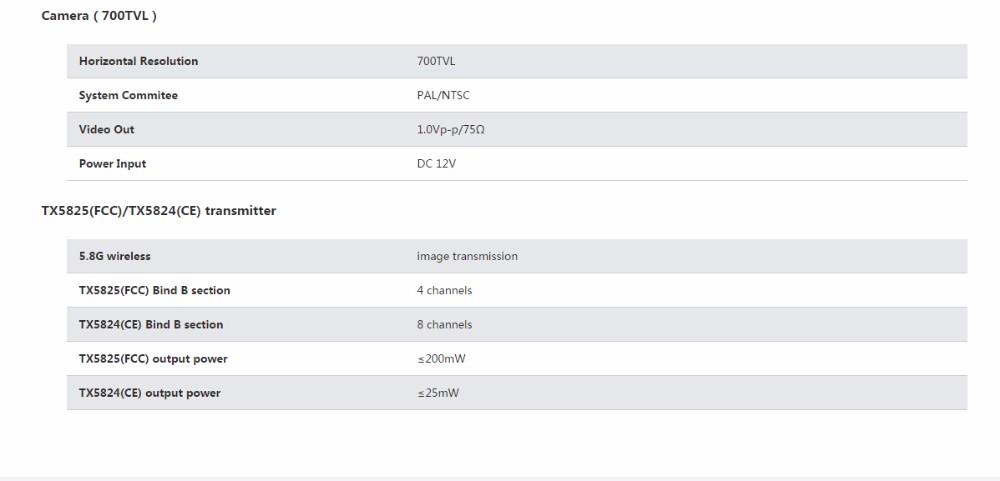Select the DC 12V value
This screenshot has width=1000, height=481.
click(x=438, y=163)
